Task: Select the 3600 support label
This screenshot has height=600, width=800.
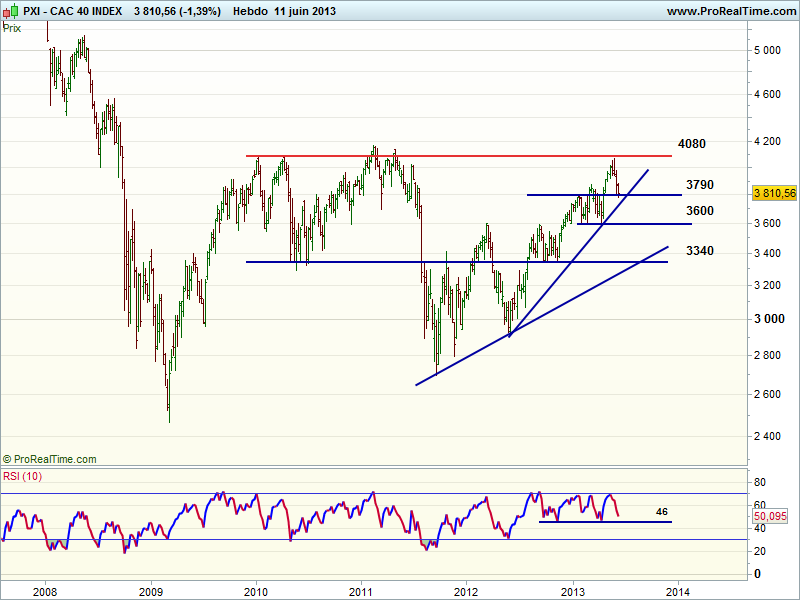Action: [700, 211]
